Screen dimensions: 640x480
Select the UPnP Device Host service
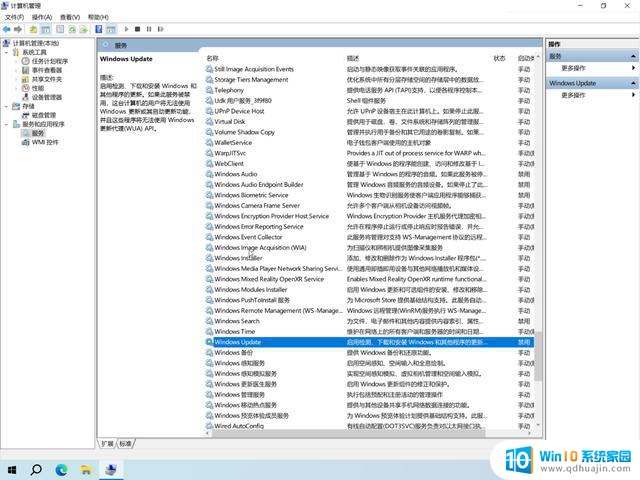tap(369, 111)
